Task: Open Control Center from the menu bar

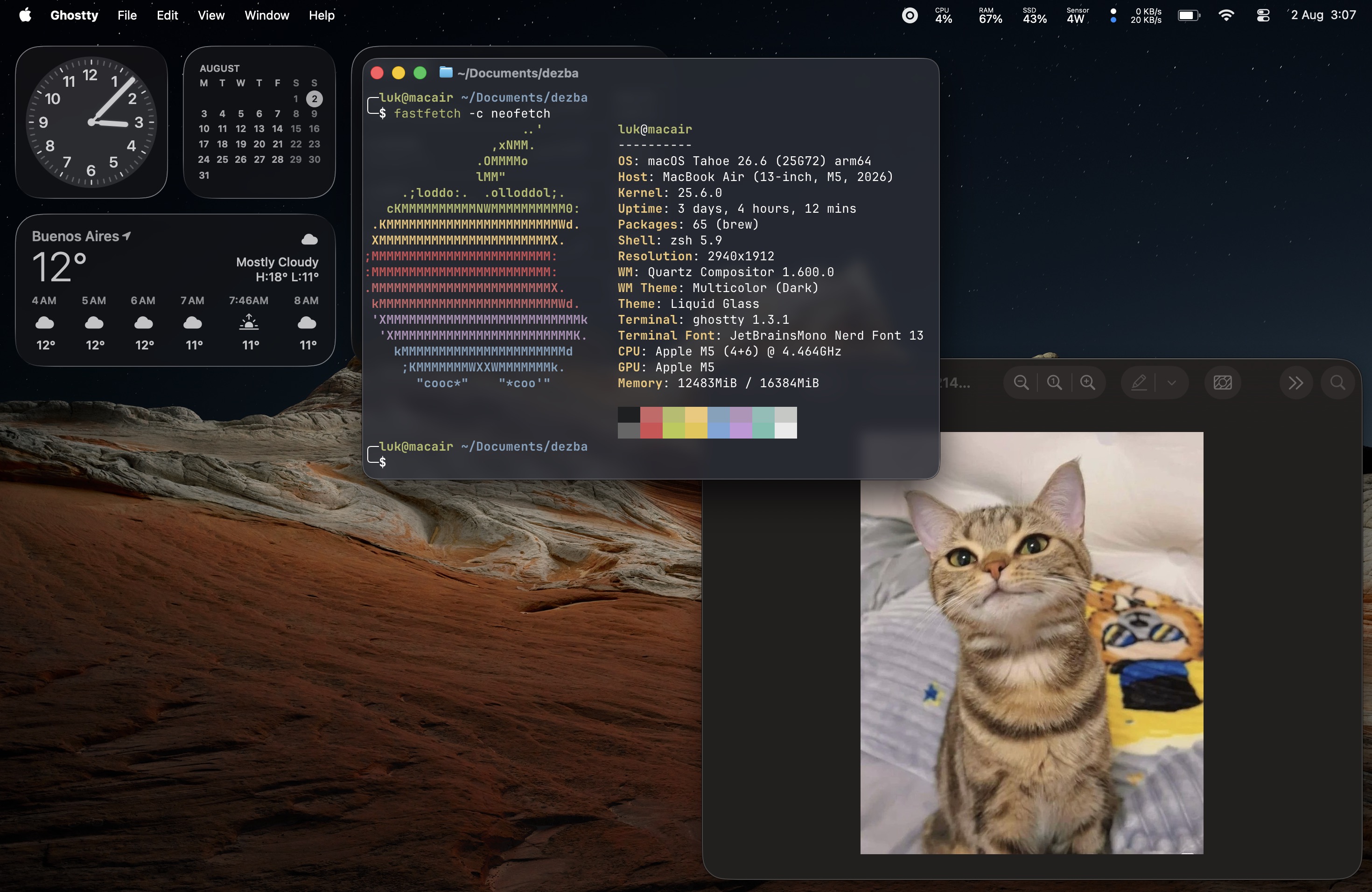Action: click(1262, 15)
